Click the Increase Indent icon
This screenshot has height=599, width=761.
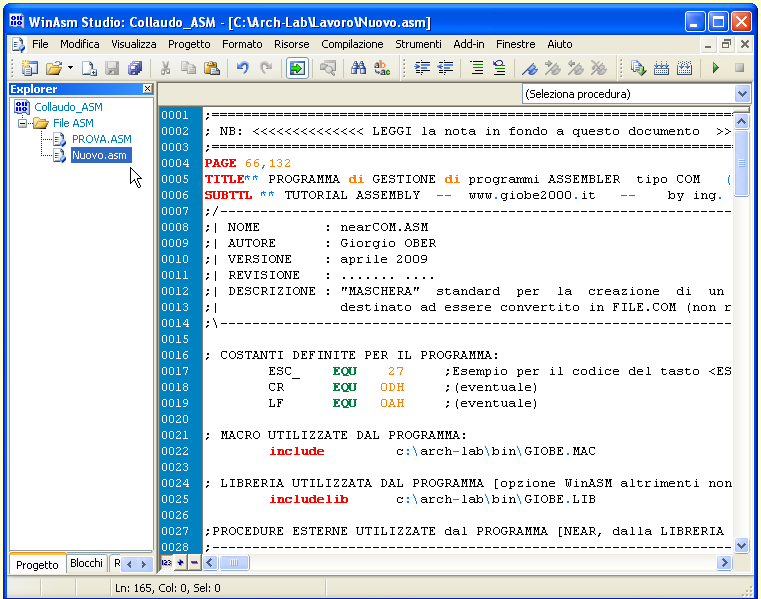(422, 68)
